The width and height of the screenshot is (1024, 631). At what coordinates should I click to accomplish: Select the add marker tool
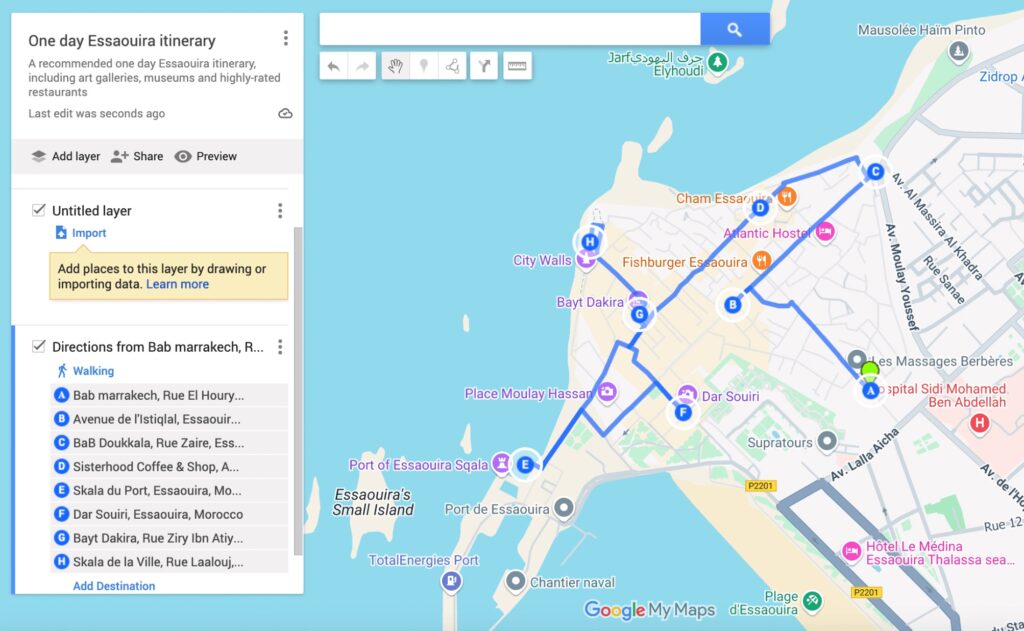pos(424,66)
